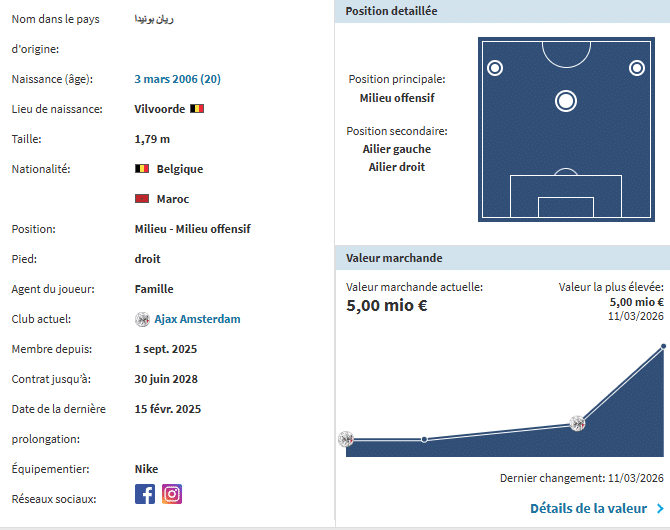670x530 pixels.
Task: Select the left winger marker on the pitch
Action: [x=495, y=68]
